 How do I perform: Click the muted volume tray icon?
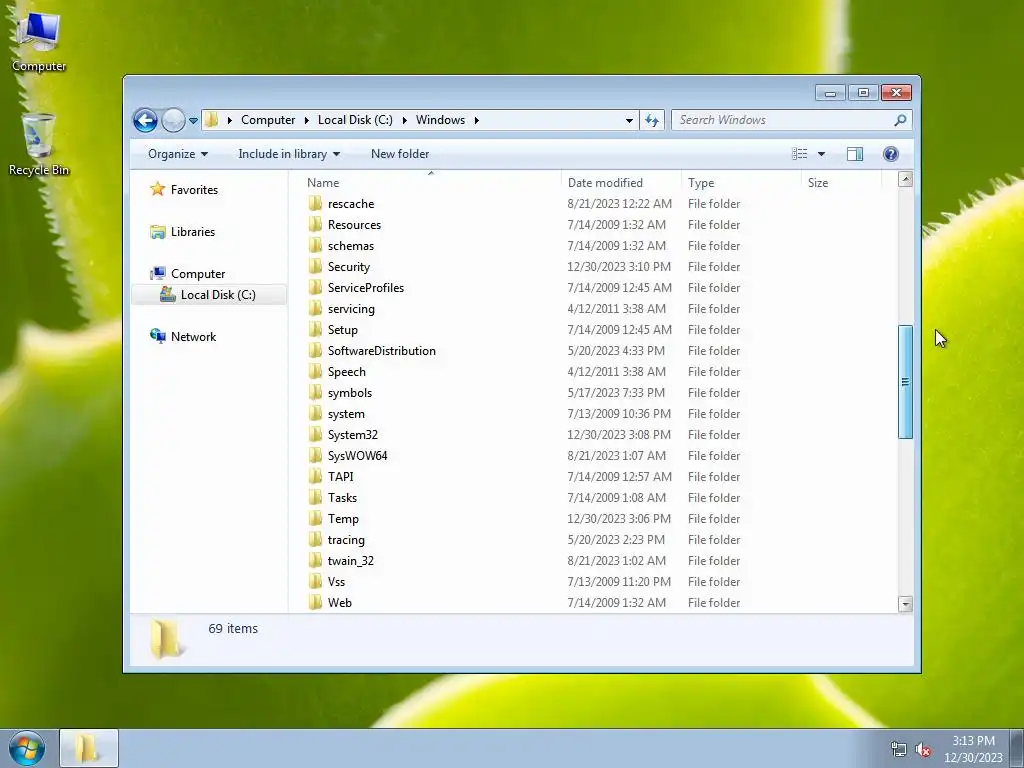pos(923,750)
